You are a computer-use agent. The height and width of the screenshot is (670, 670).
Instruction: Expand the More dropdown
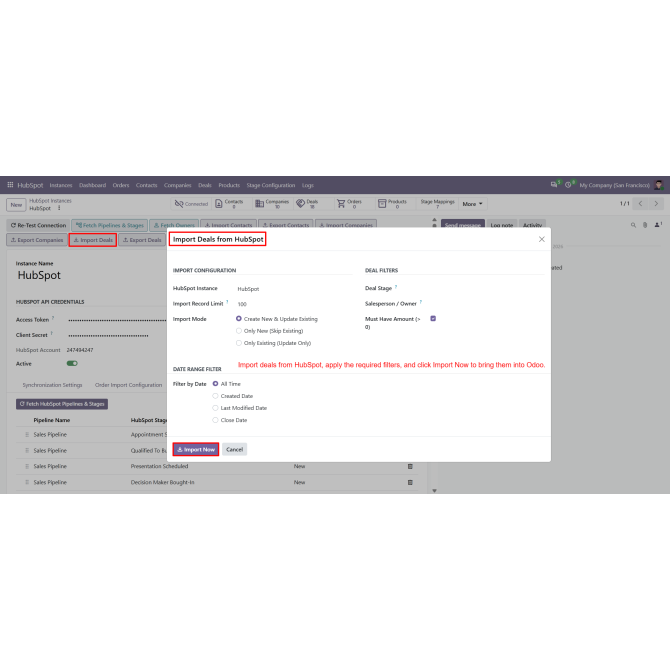[x=472, y=204]
